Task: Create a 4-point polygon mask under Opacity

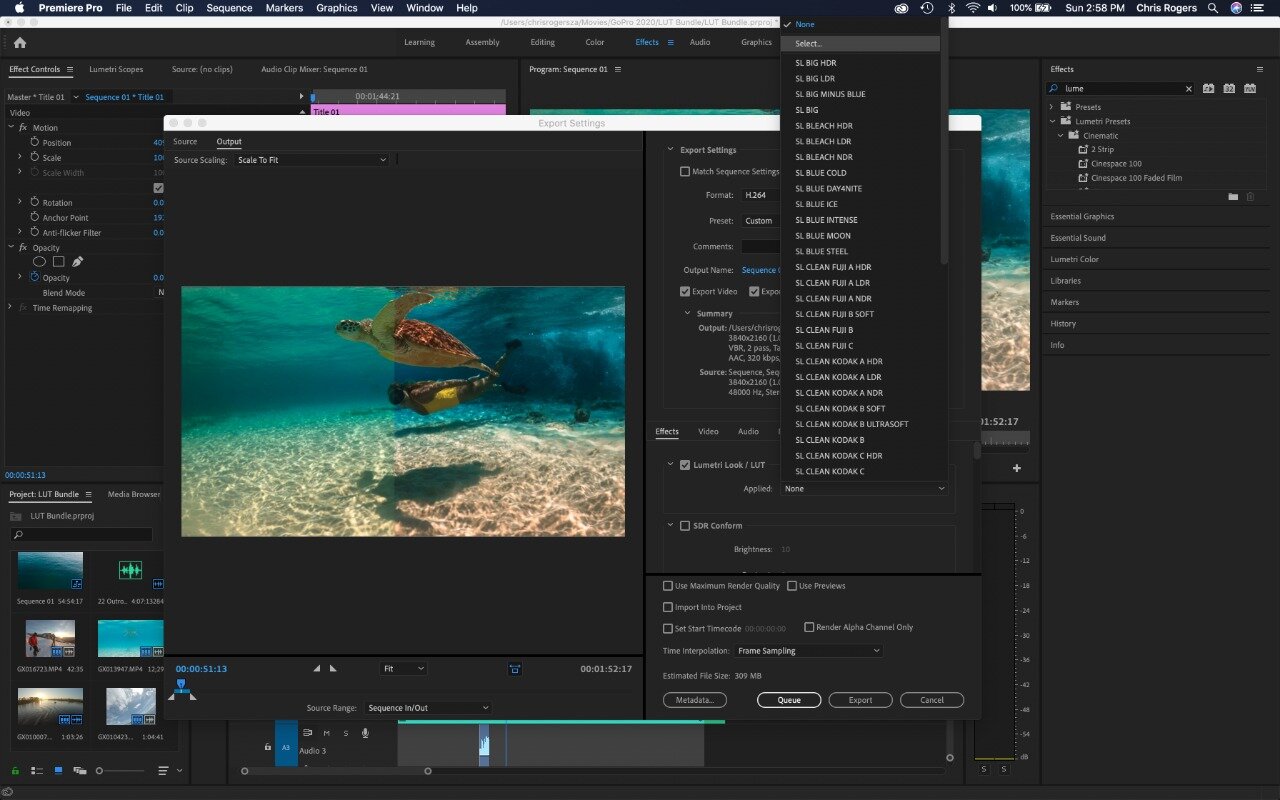Action: point(59,262)
